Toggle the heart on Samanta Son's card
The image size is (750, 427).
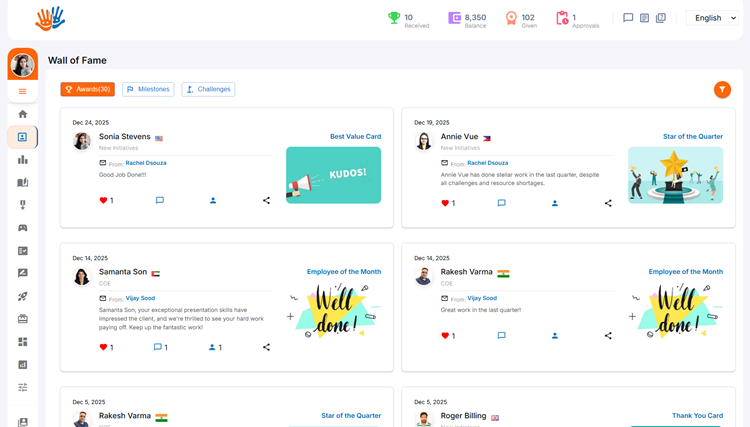coord(103,347)
